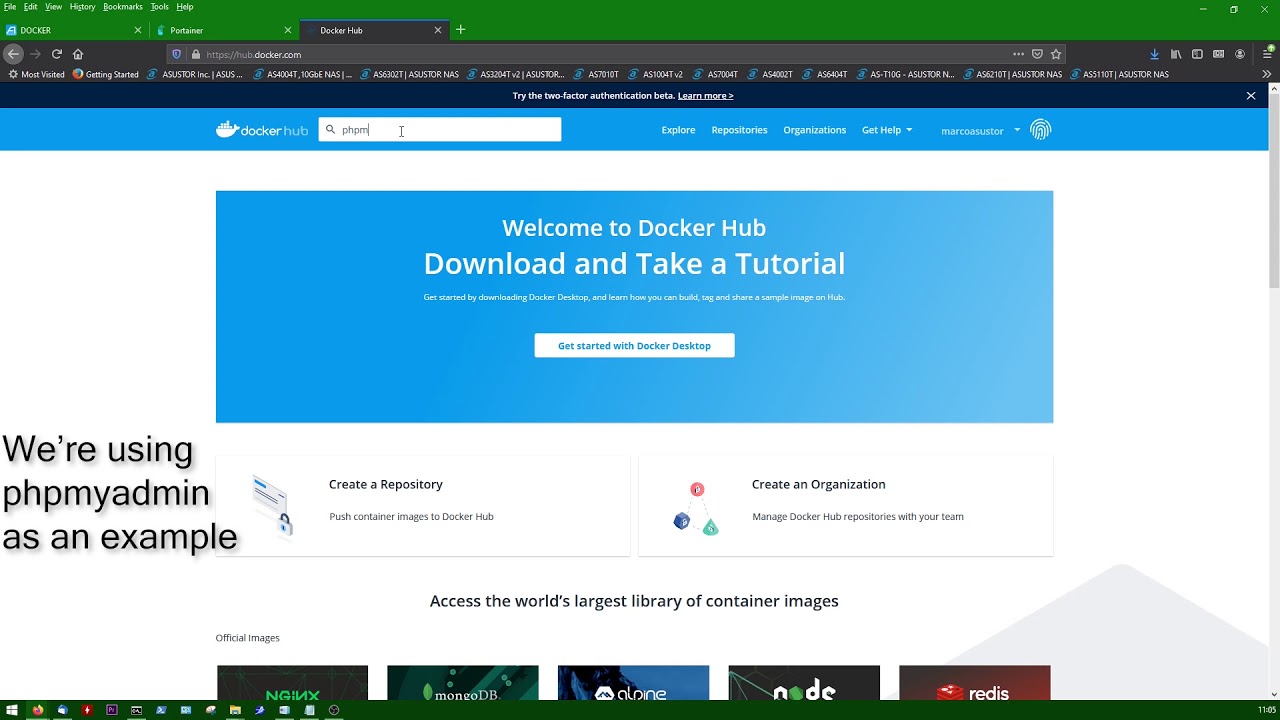Open the Firefox hamburger menu
The image size is (1280, 720).
tap(1267, 54)
